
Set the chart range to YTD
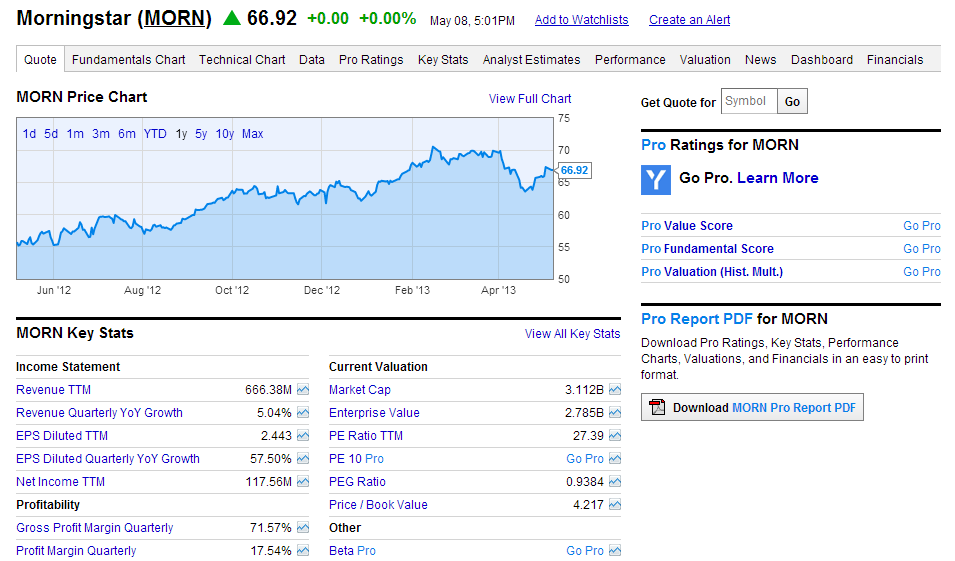click(155, 134)
